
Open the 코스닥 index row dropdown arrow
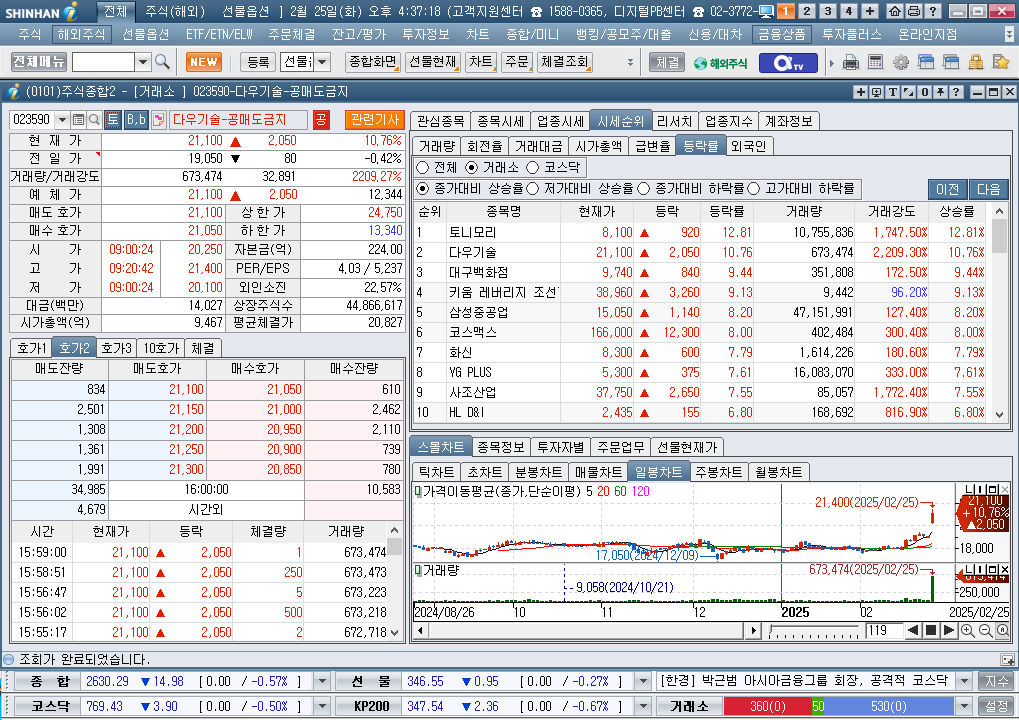tap(322, 706)
